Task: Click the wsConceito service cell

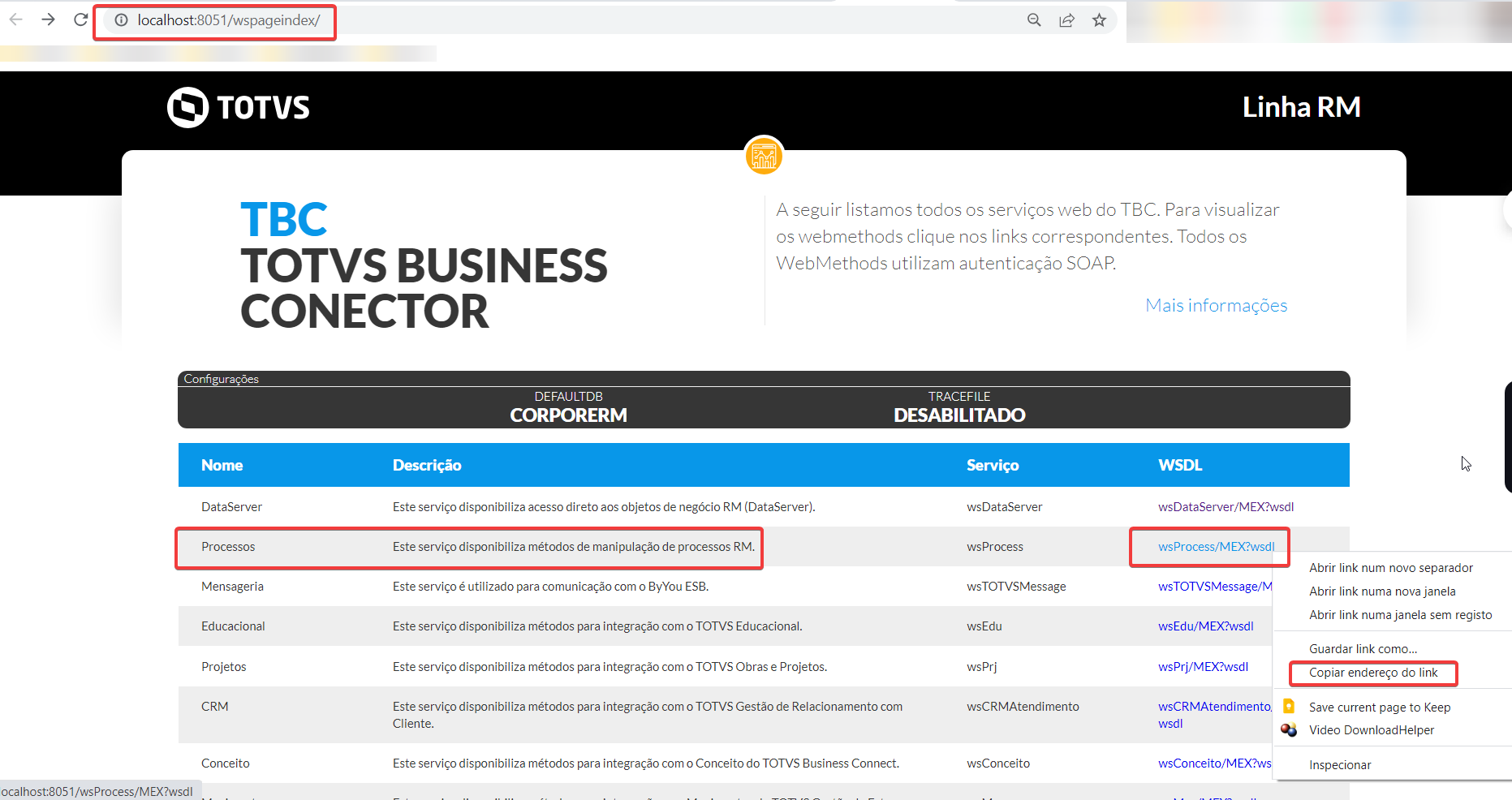Action: [998, 763]
